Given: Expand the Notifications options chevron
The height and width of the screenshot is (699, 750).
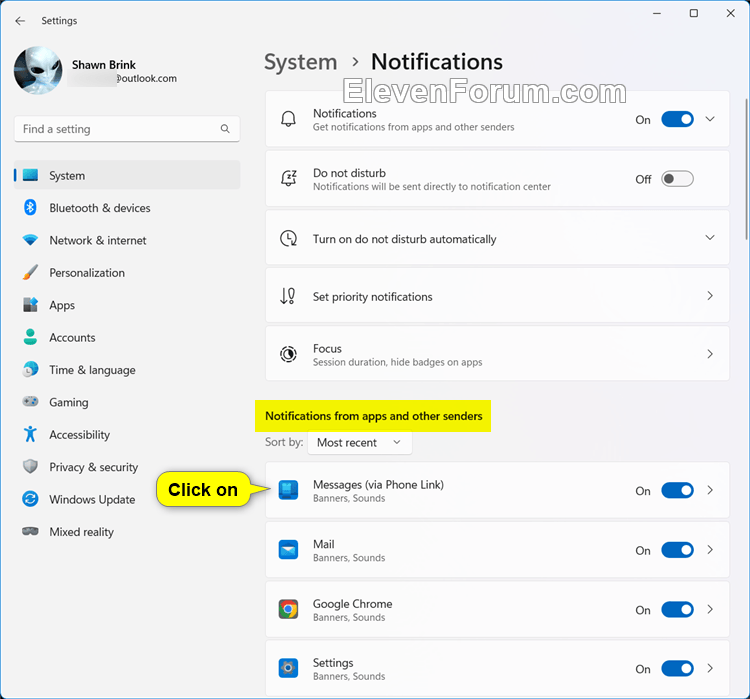Looking at the screenshot, I should (x=710, y=119).
